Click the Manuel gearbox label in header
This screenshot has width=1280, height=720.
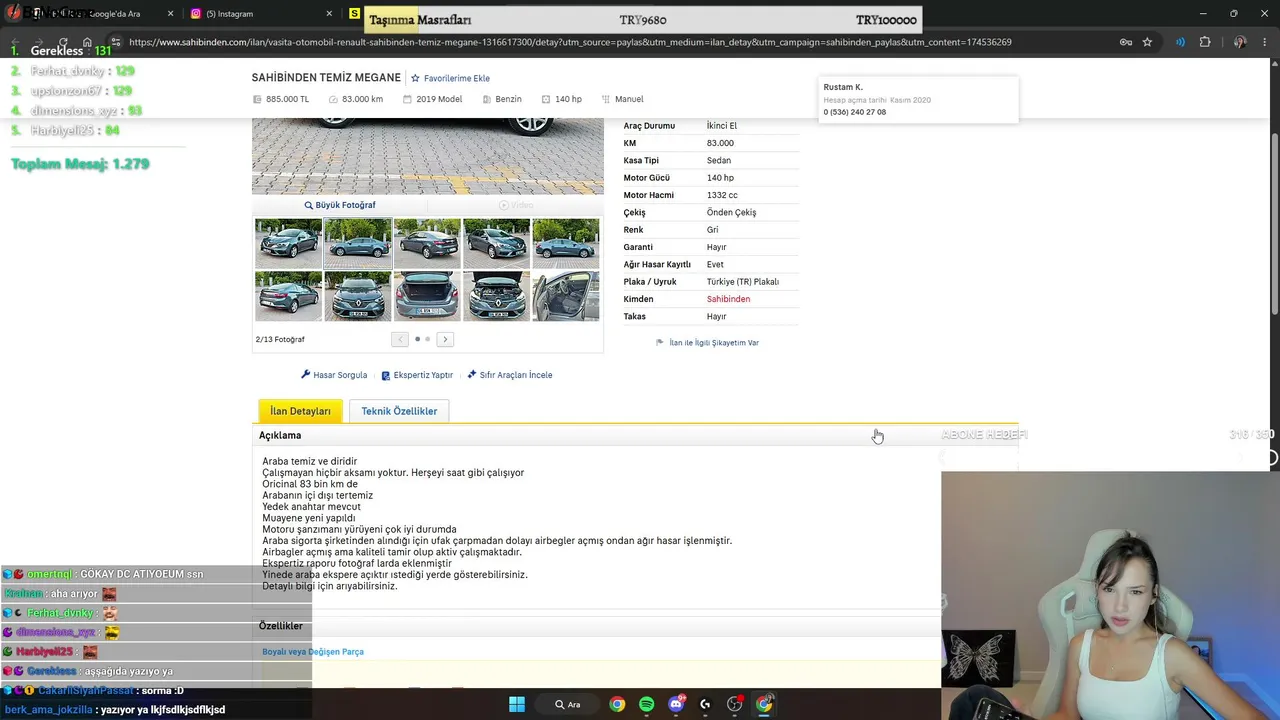pyautogui.click(x=629, y=99)
